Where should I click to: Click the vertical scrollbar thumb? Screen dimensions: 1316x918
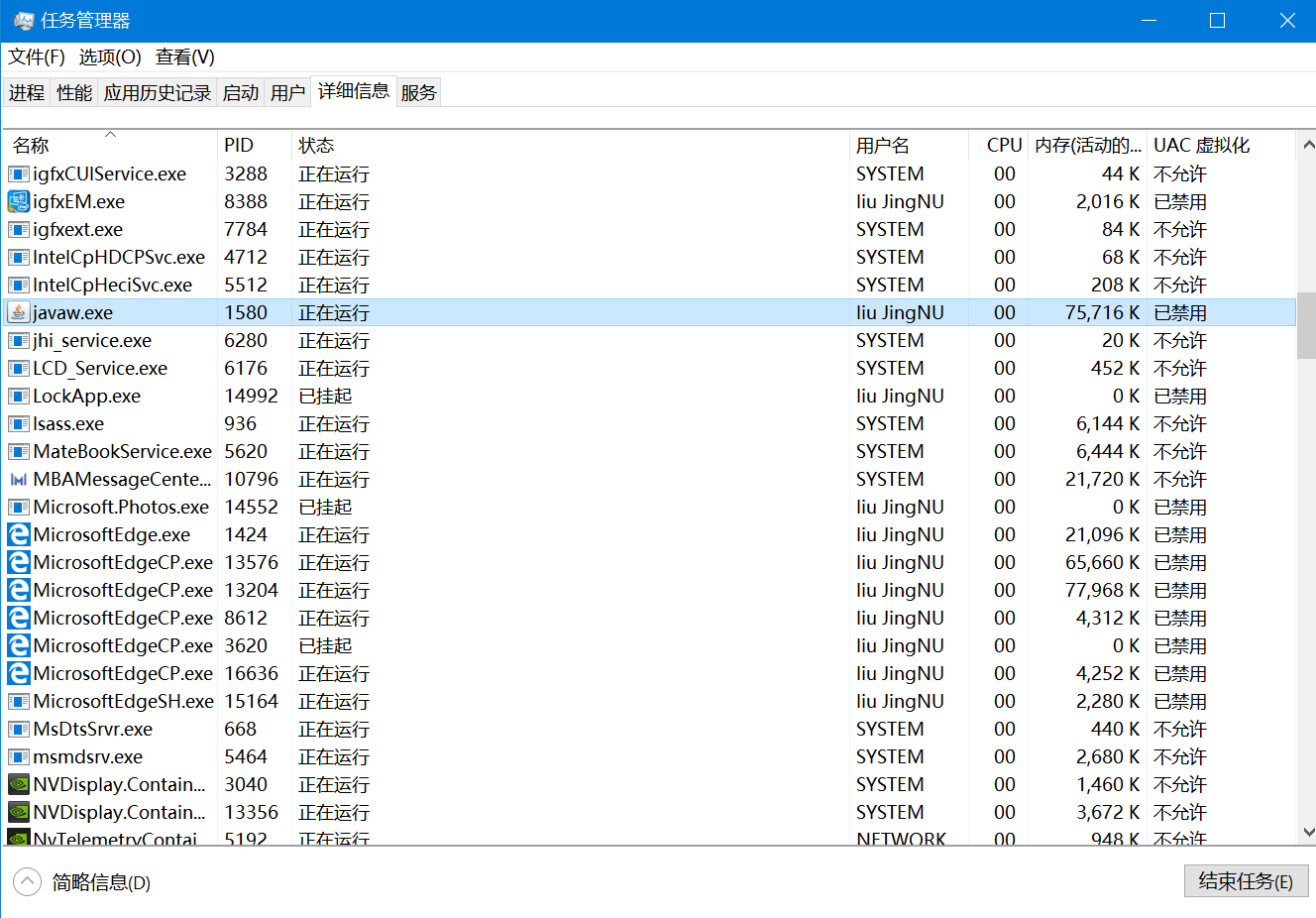click(x=1307, y=325)
